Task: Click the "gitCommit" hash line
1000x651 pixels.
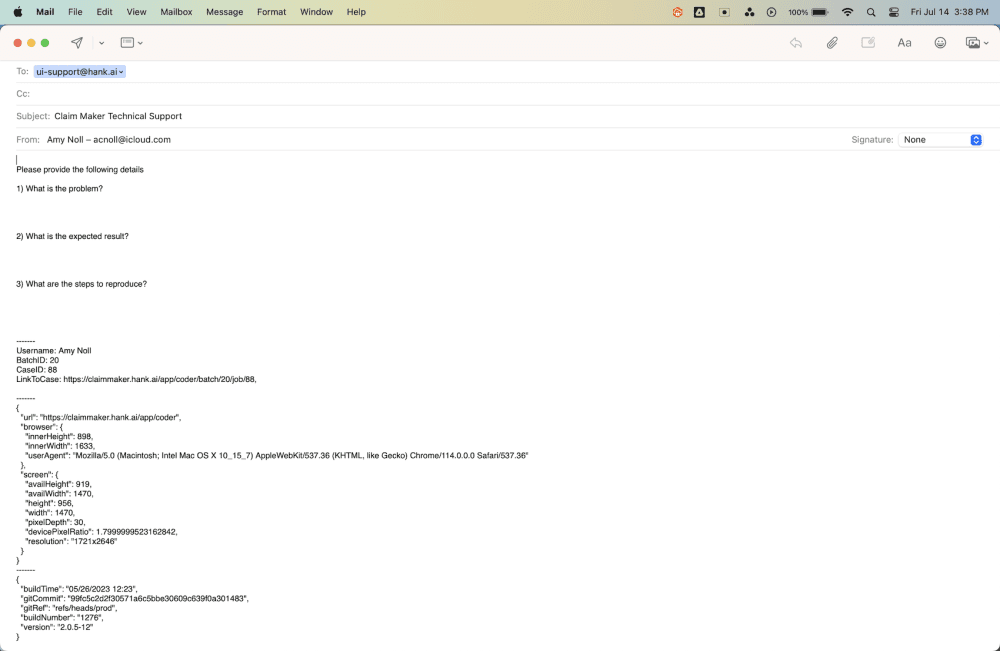Action: pyautogui.click(x=135, y=599)
